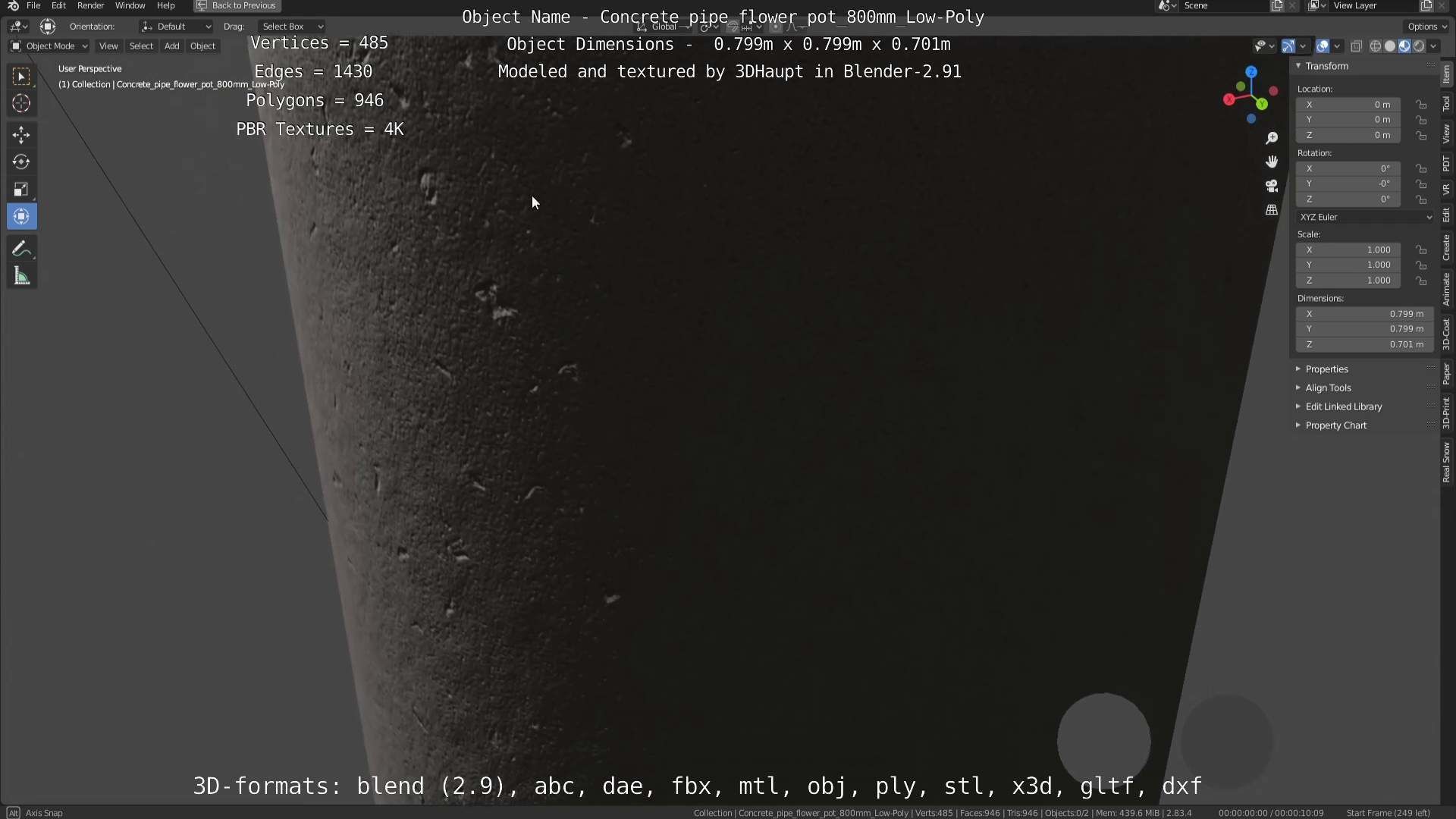Expand the Align Tools panel
Image resolution: width=1456 pixels, height=819 pixels.
click(1328, 388)
